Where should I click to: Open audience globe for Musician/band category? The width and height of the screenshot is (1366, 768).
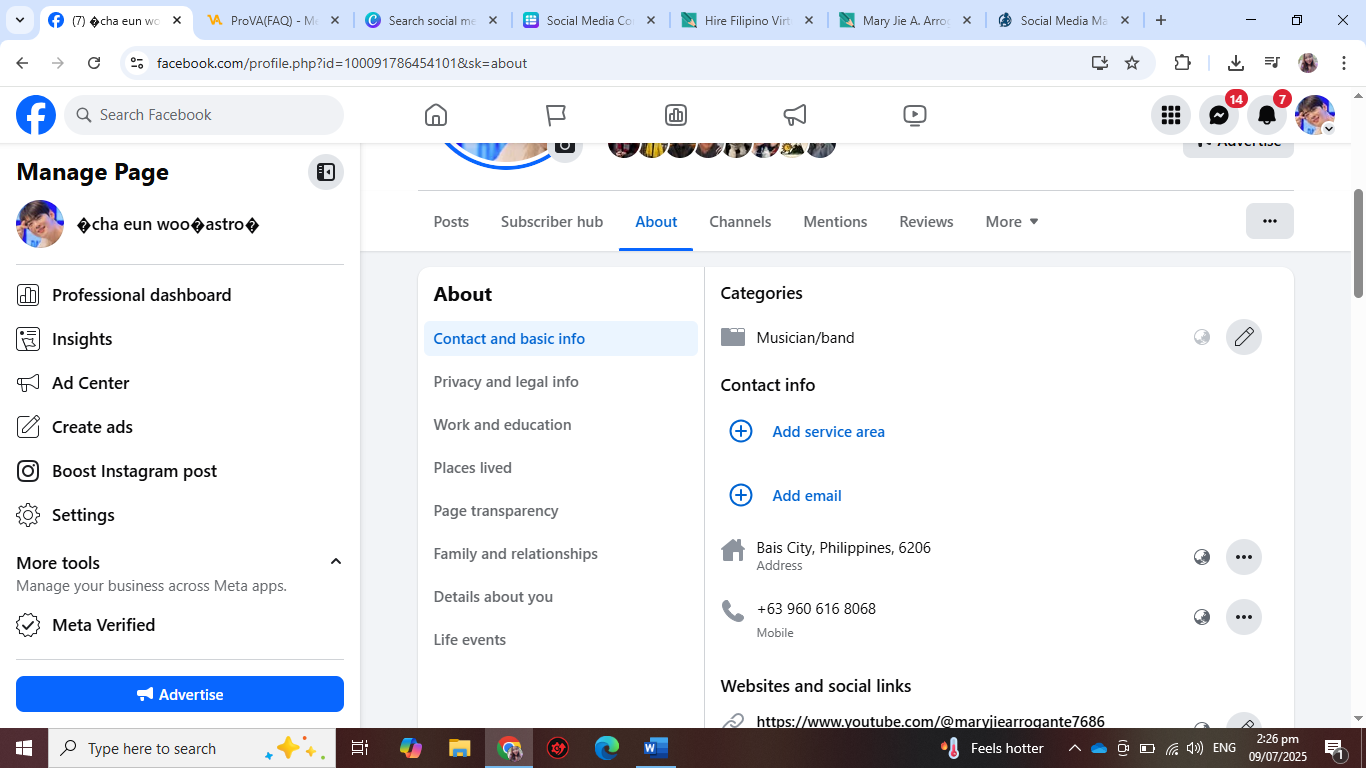tap(1202, 337)
